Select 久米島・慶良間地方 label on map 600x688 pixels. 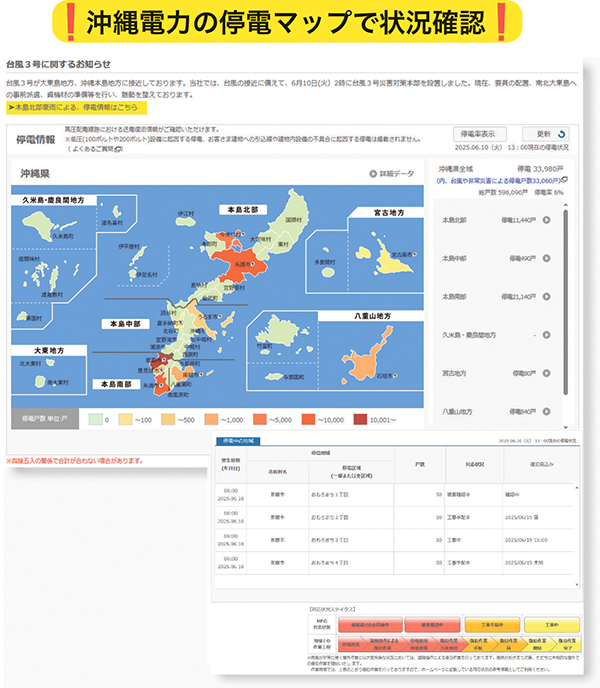click(x=53, y=200)
